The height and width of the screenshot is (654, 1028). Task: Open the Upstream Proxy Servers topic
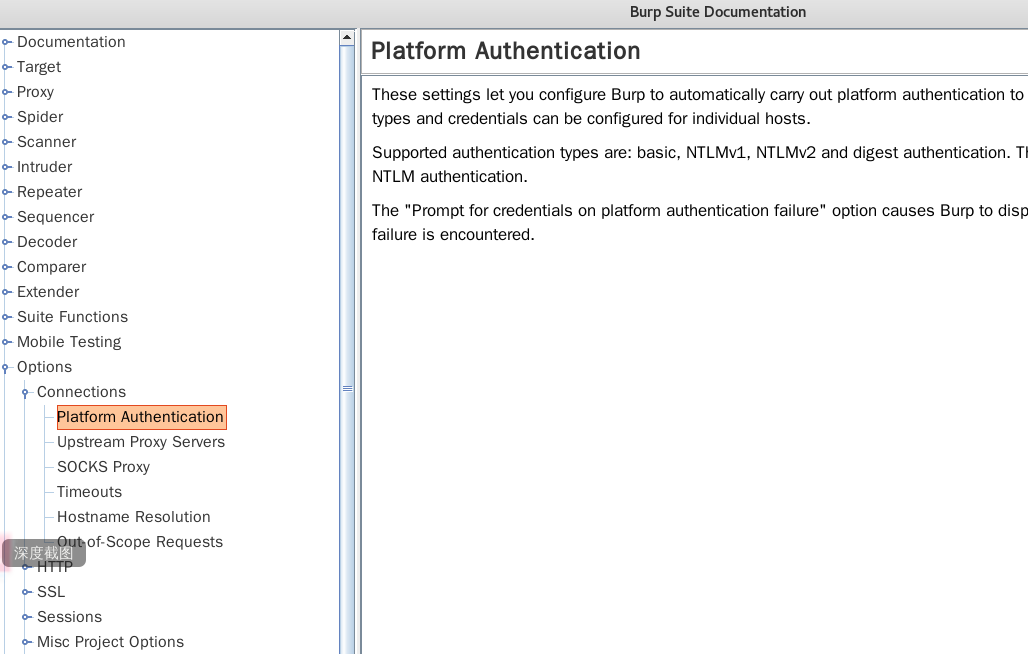tap(141, 442)
